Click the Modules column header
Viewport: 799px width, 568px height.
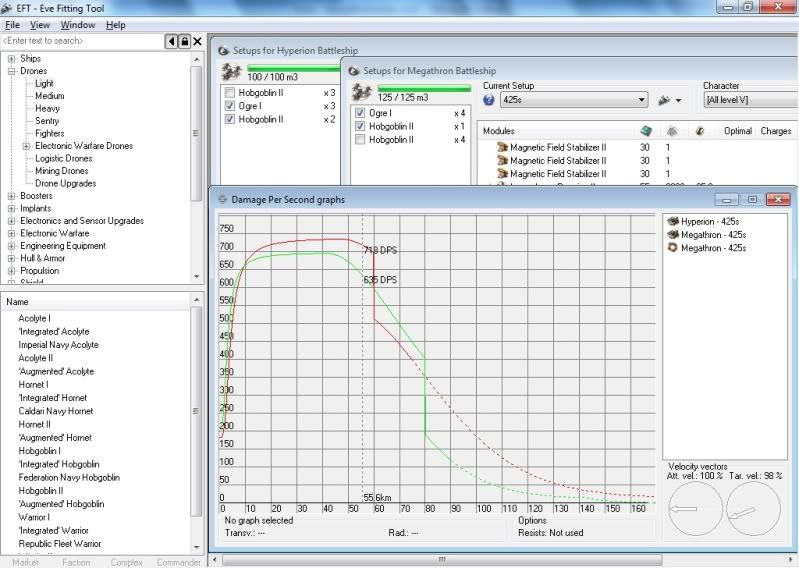(x=498, y=131)
